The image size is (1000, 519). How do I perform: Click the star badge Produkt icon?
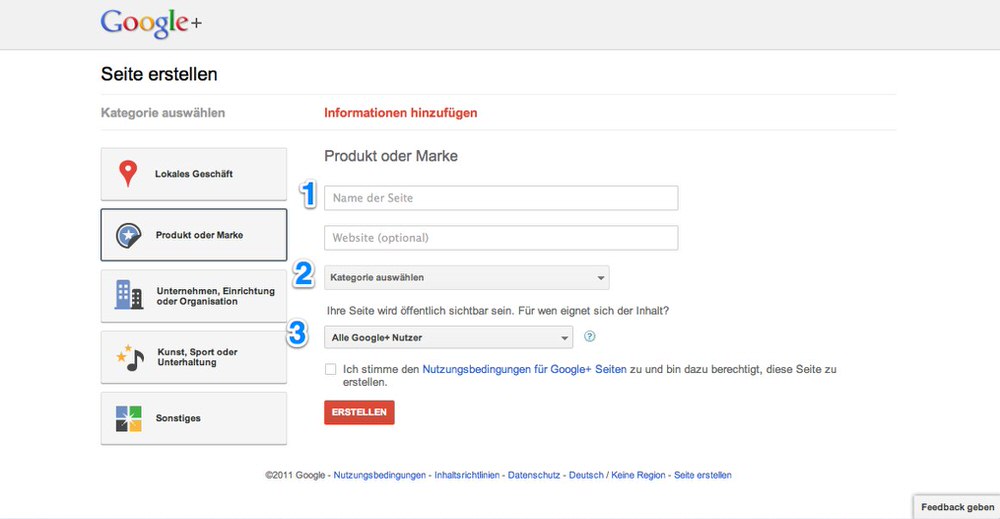click(128, 235)
